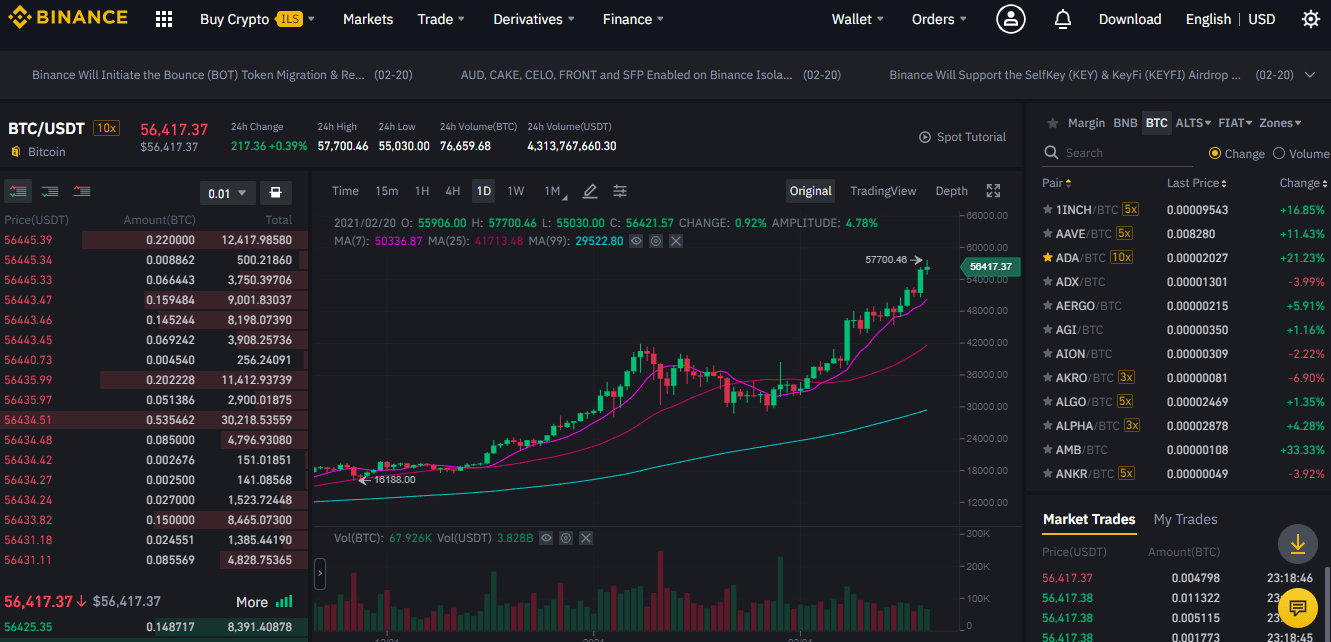Open the Spot Tutorial play icon
The image size is (1331, 642).
coord(924,137)
